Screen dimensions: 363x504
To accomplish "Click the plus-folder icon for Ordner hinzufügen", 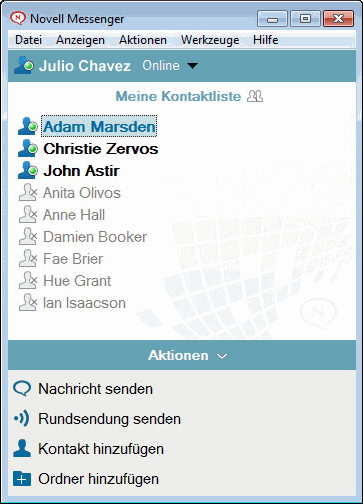I will (22, 479).
